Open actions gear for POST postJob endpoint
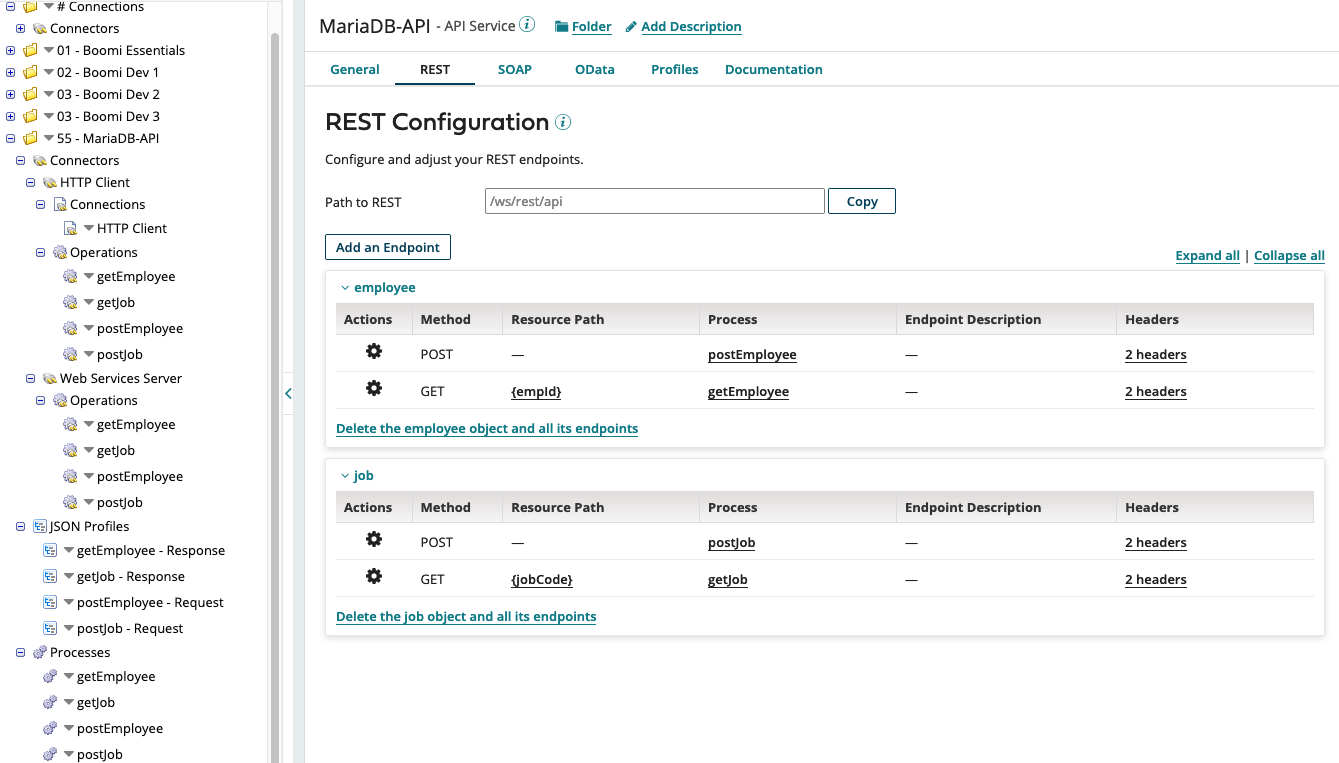 tap(374, 539)
